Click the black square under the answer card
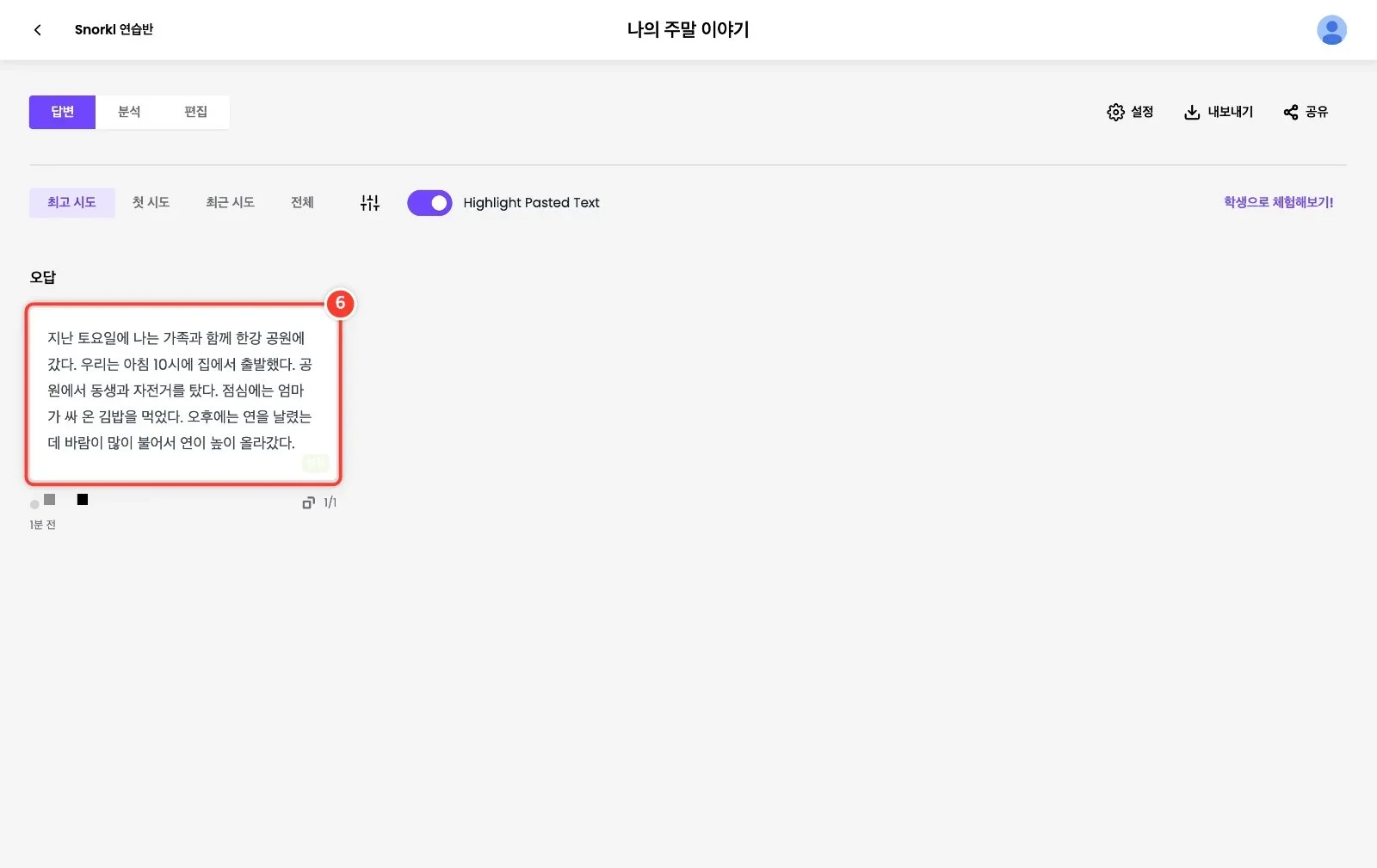Image resolution: width=1377 pixels, height=868 pixels. tap(83, 500)
